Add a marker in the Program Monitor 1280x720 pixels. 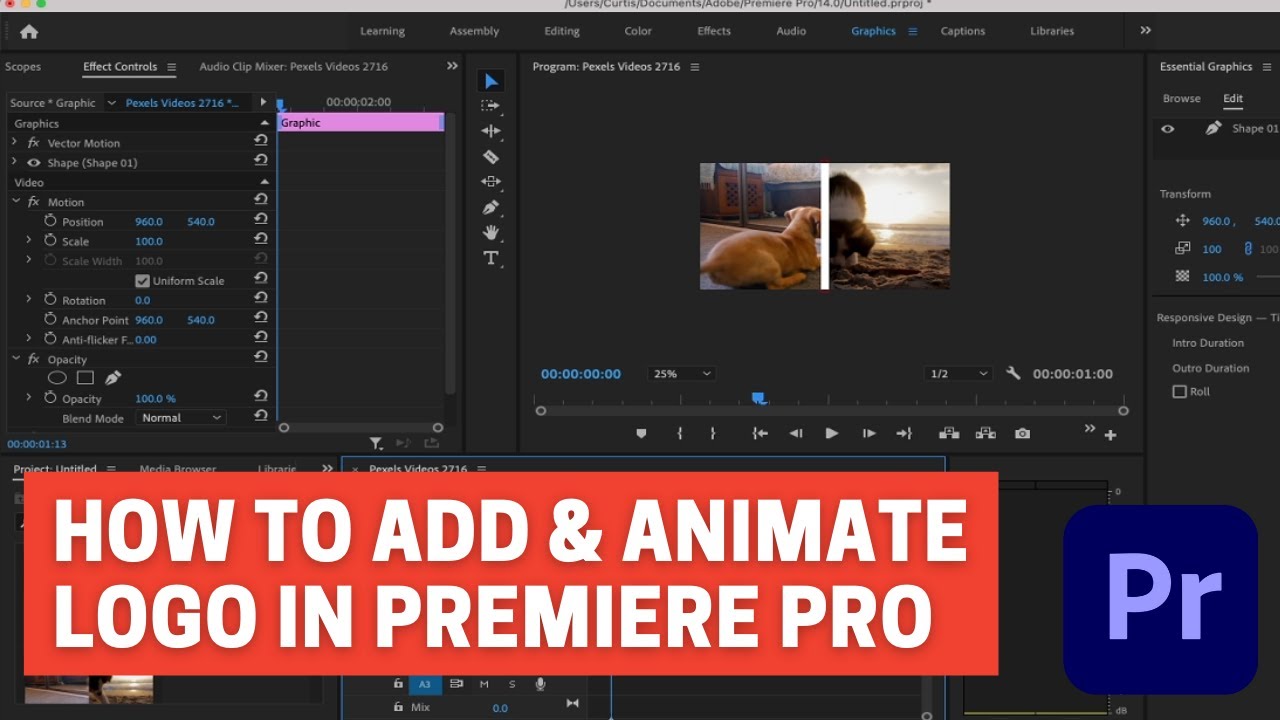point(641,433)
